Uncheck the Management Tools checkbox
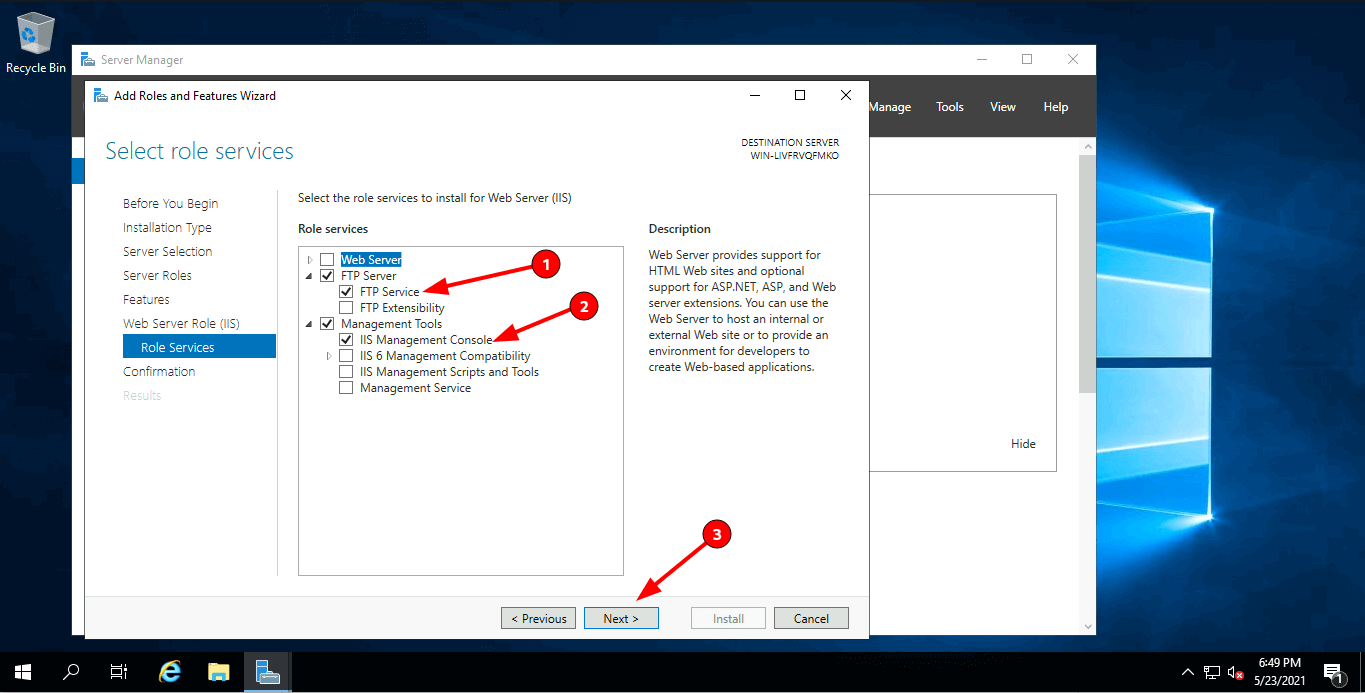This screenshot has height=693, width=1365. [327, 324]
